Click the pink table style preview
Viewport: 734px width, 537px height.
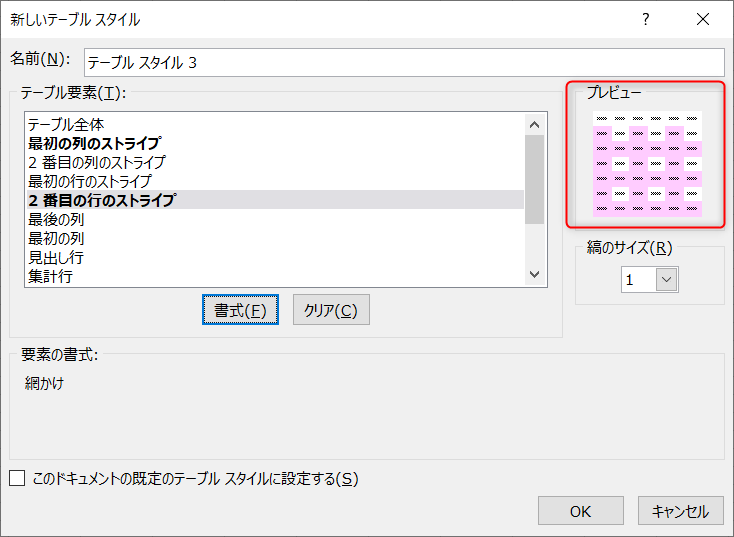(x=647, y=164)
